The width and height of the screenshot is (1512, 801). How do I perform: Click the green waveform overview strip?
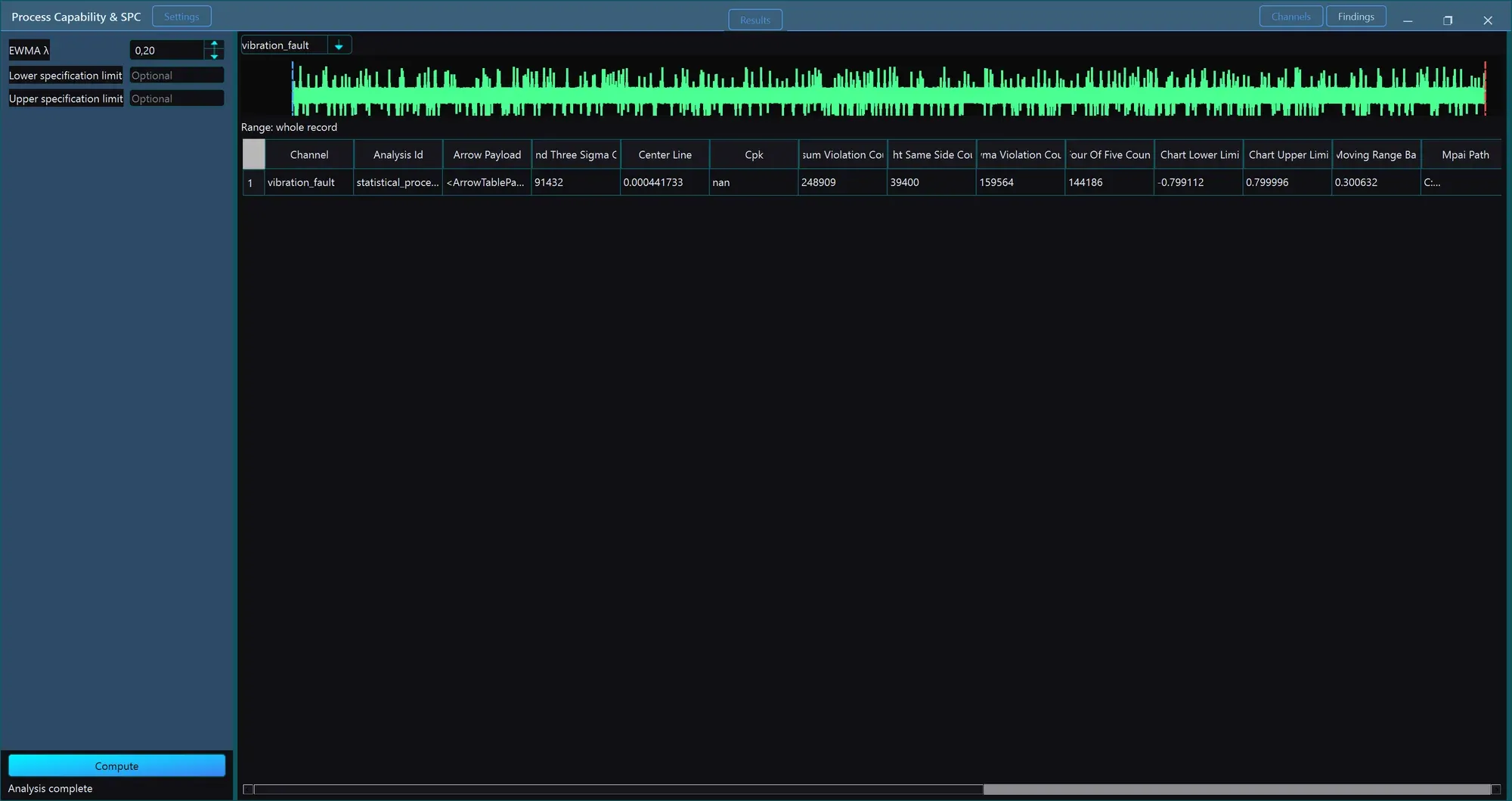pyautogui.click(x=888, y=89)
